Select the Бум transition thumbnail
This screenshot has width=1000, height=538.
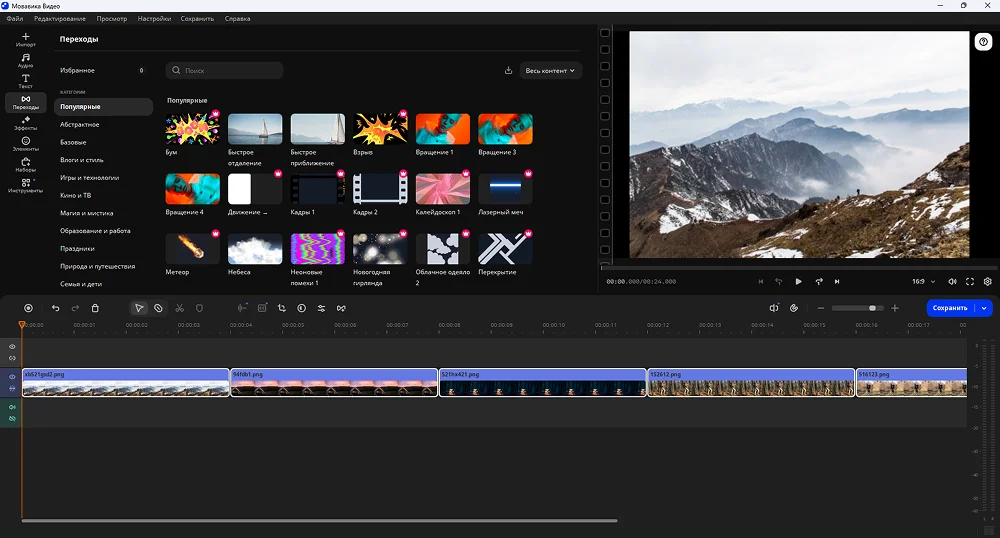[x=193, y=129]
